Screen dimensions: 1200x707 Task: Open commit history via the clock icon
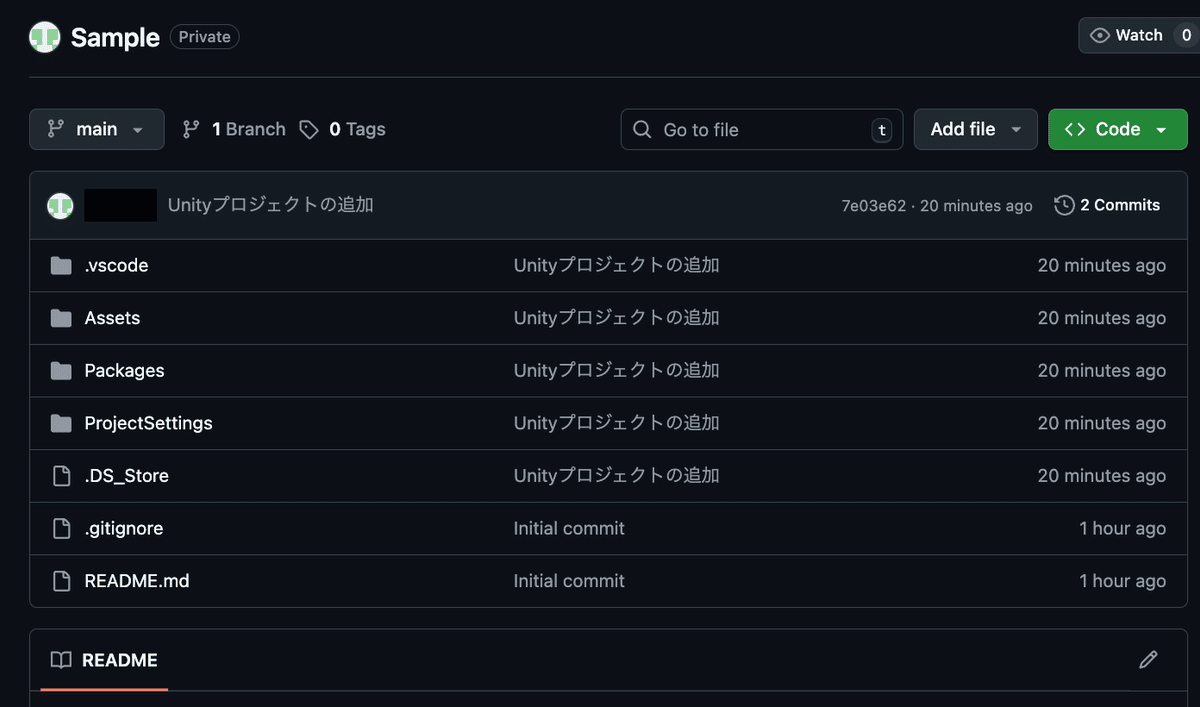tap(1062, 205)
